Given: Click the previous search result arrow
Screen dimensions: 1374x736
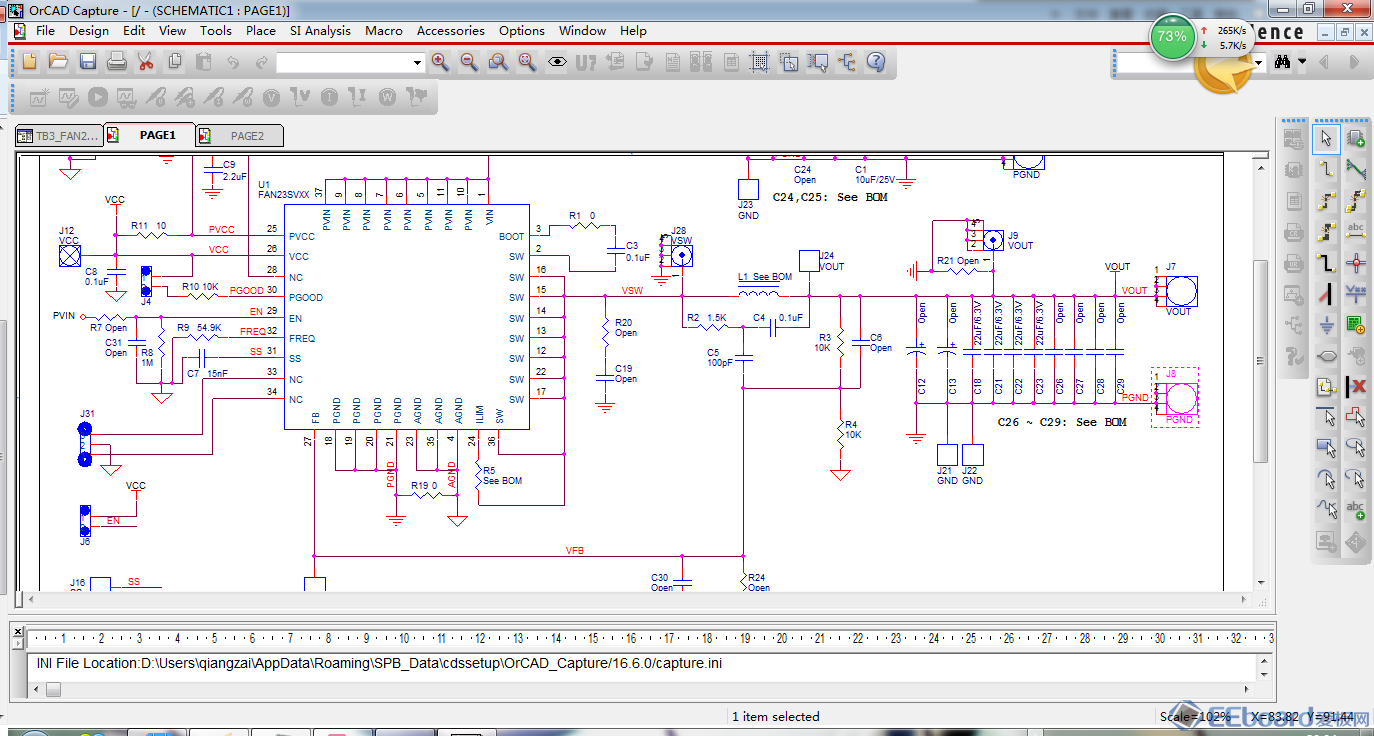Looking at the screenshot, I should [1324, 62].
